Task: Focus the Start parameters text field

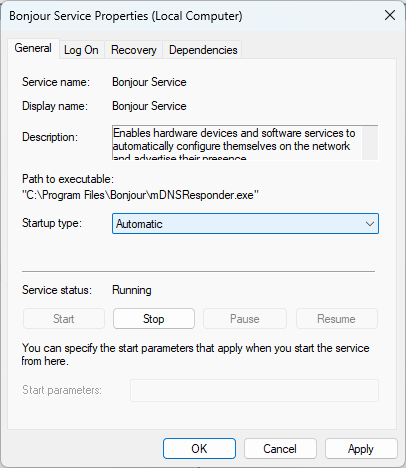Action: pyautogui.click(x=254, y=390)
